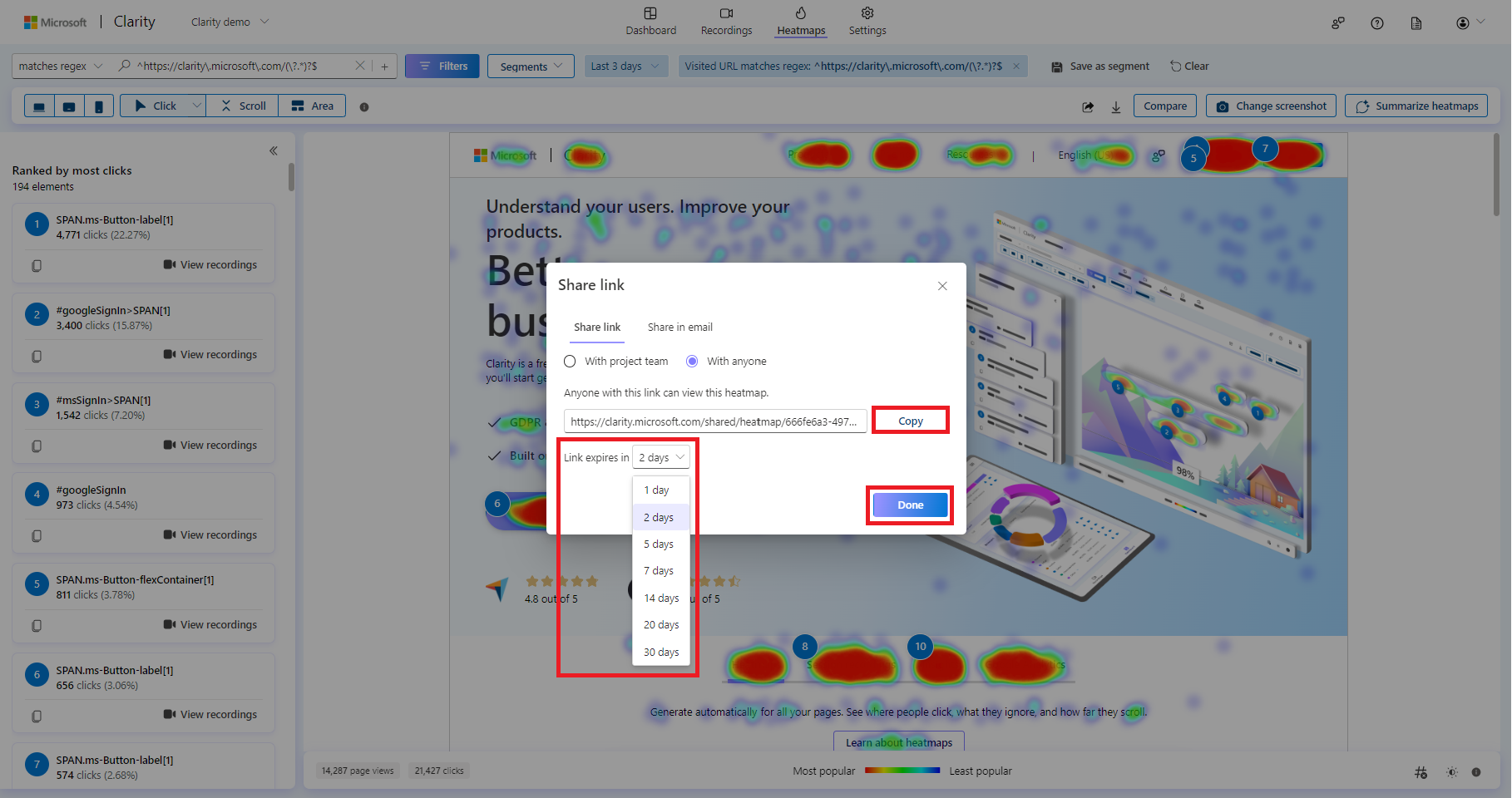Open the Clarity demo project switcher

point(230,22)
